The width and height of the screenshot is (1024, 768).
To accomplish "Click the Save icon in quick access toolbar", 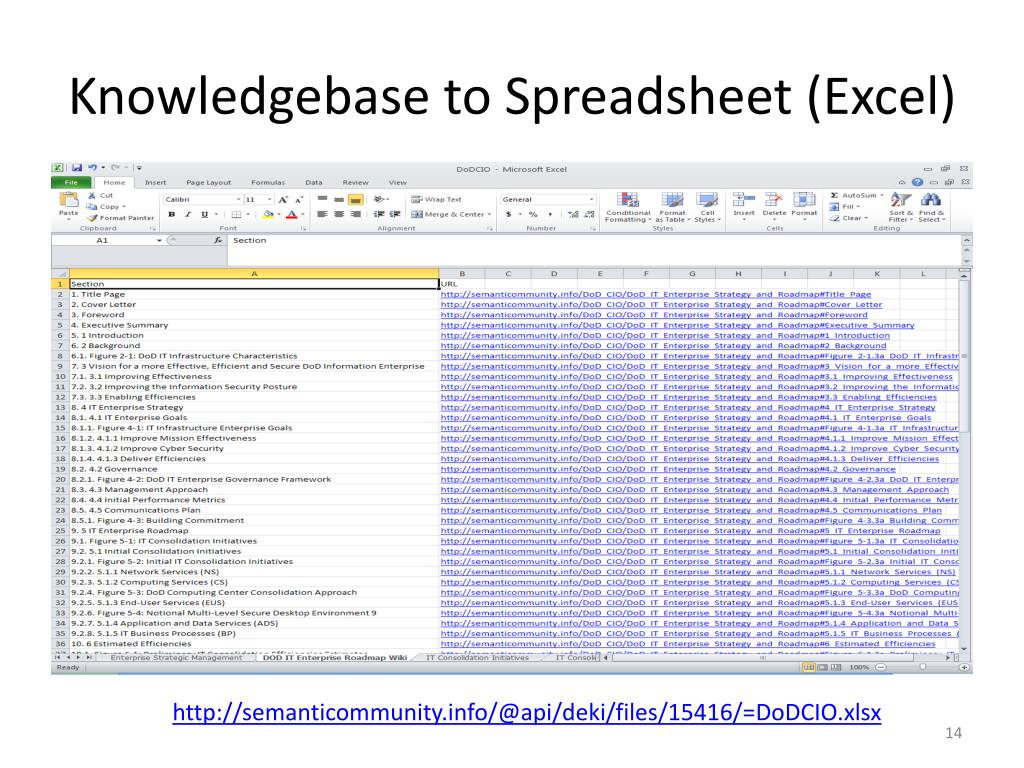I will [76, 168].
